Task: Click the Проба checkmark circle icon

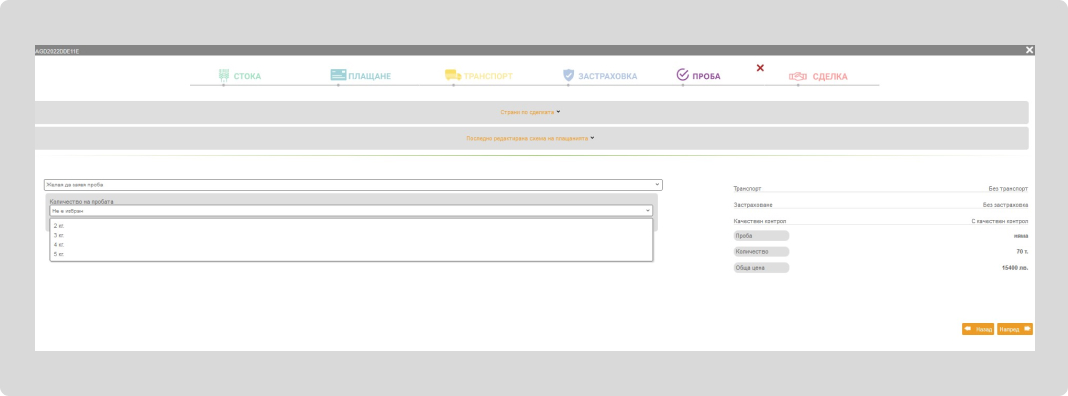Action: (682, 75)
